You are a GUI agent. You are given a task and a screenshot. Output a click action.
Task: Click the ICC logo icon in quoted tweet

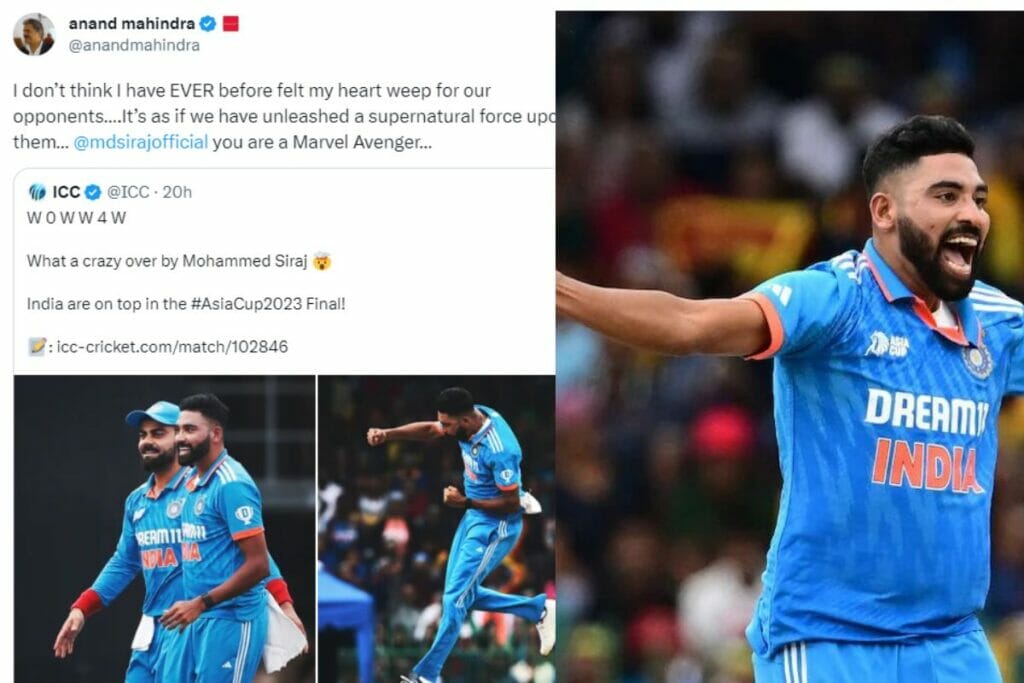[37, 192]
